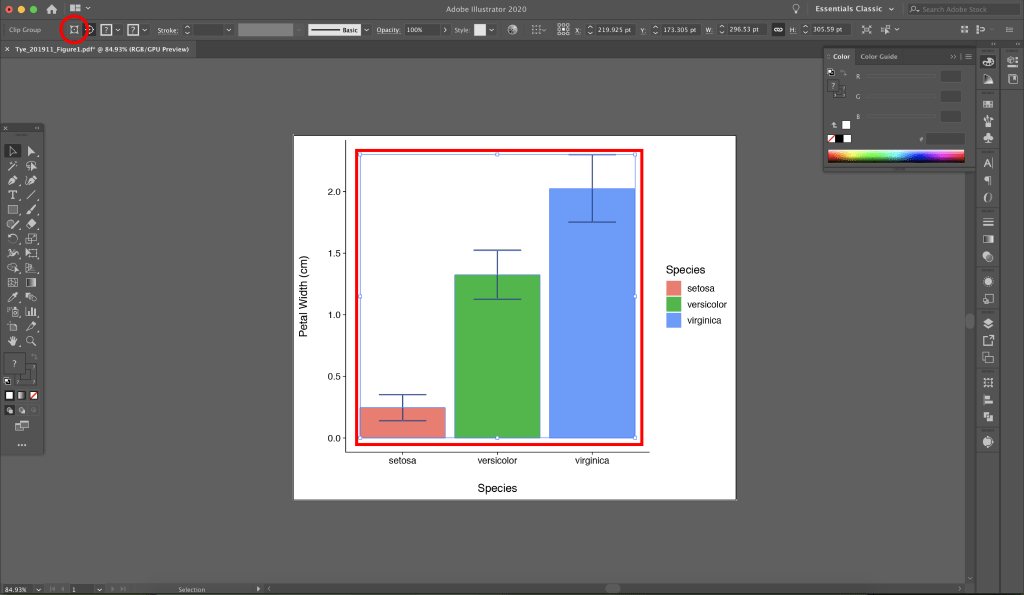Select the Type tool

tap(13, 195)
